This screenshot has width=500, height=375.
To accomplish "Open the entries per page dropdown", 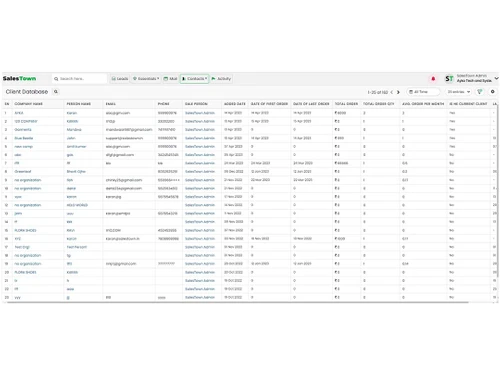I will (x=459, y=92).
